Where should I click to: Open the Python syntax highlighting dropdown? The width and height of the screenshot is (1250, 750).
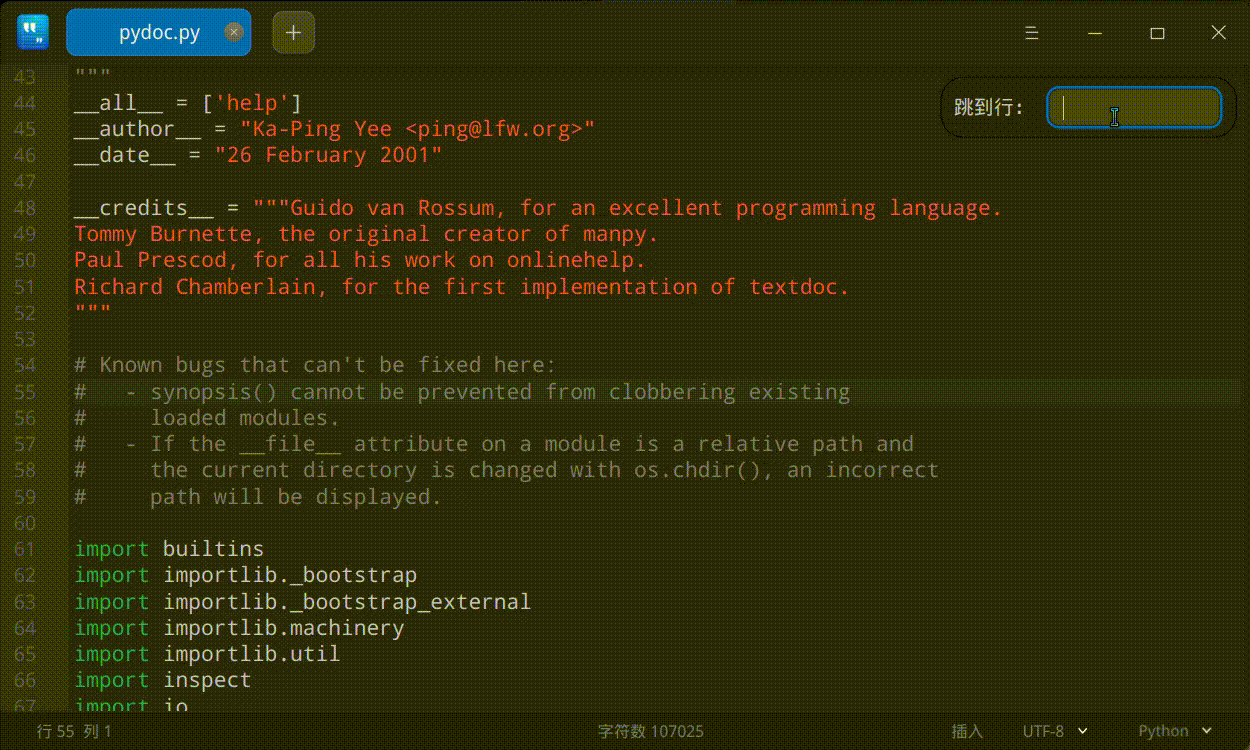1172,731
